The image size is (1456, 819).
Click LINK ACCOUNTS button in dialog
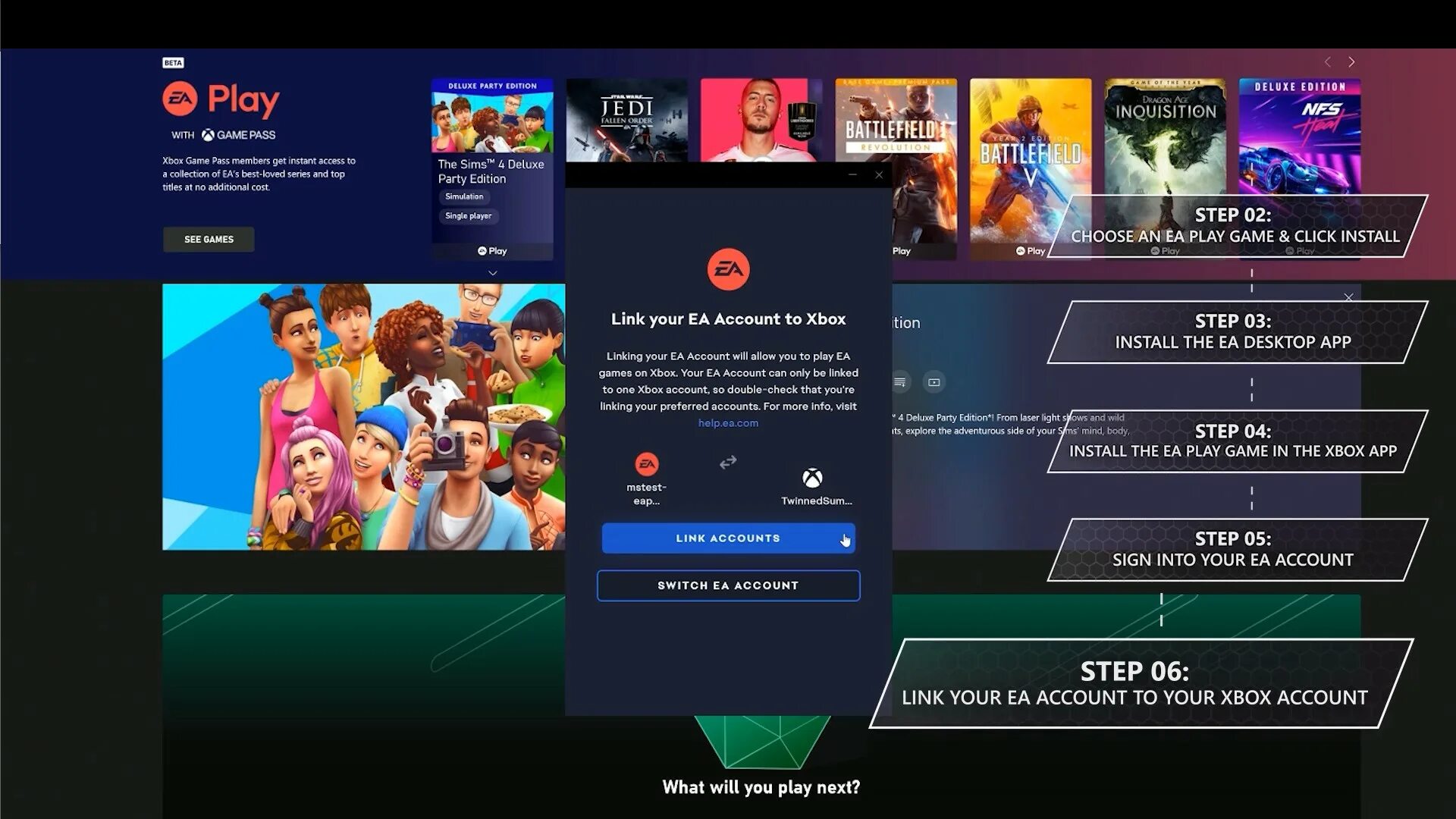tap(728, 538)
